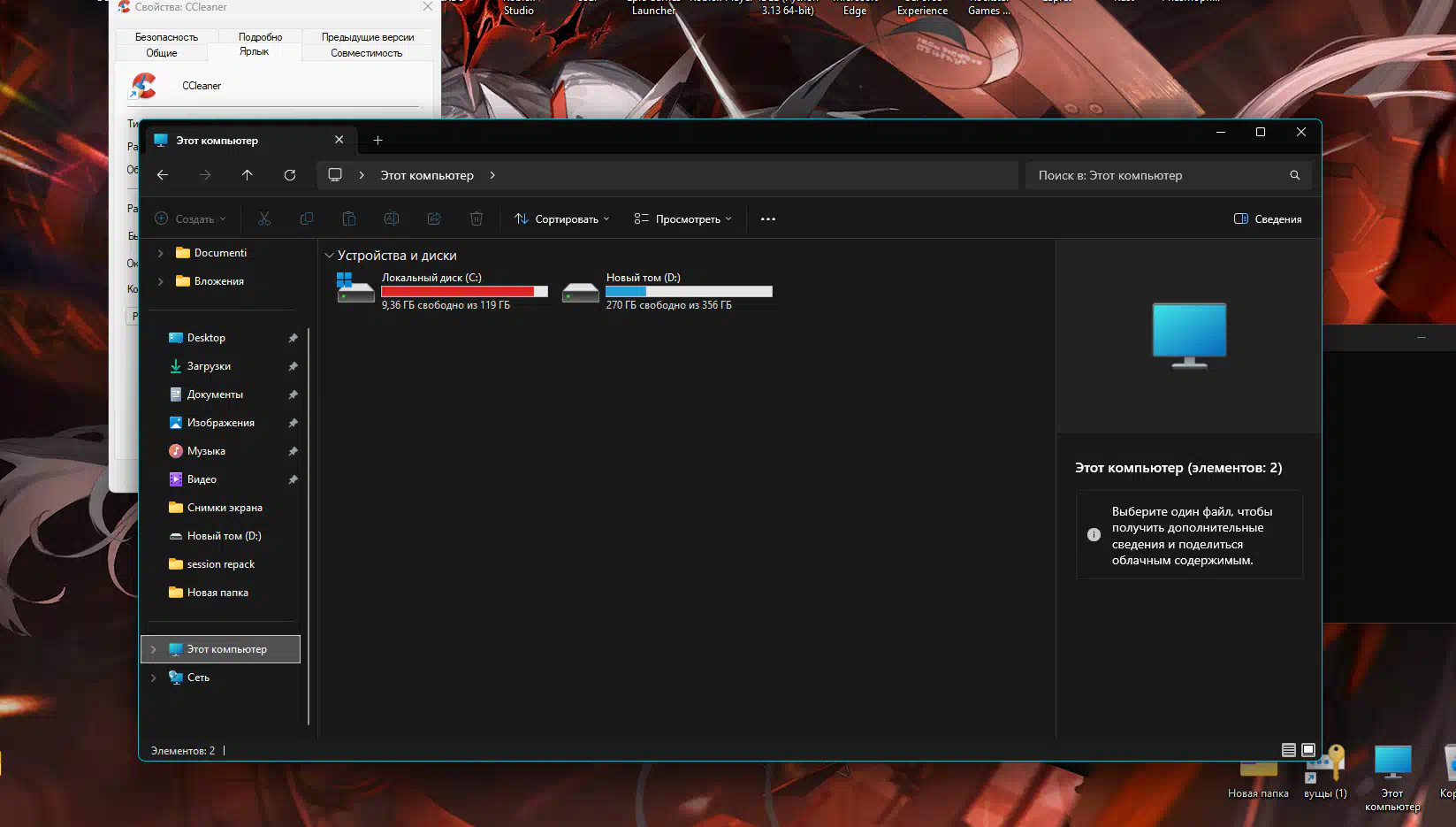Click the rename icon in toolbar
The height and width of the screenshot is (827, 1456).
click(x=392, y=218)
